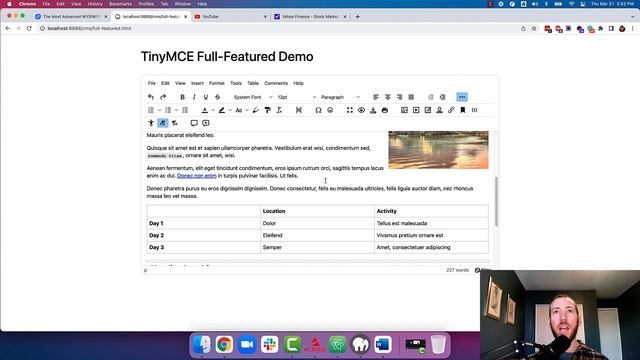Align text right
The height and width of the screenshot is (360, 640).
click(x=399, y=97)
